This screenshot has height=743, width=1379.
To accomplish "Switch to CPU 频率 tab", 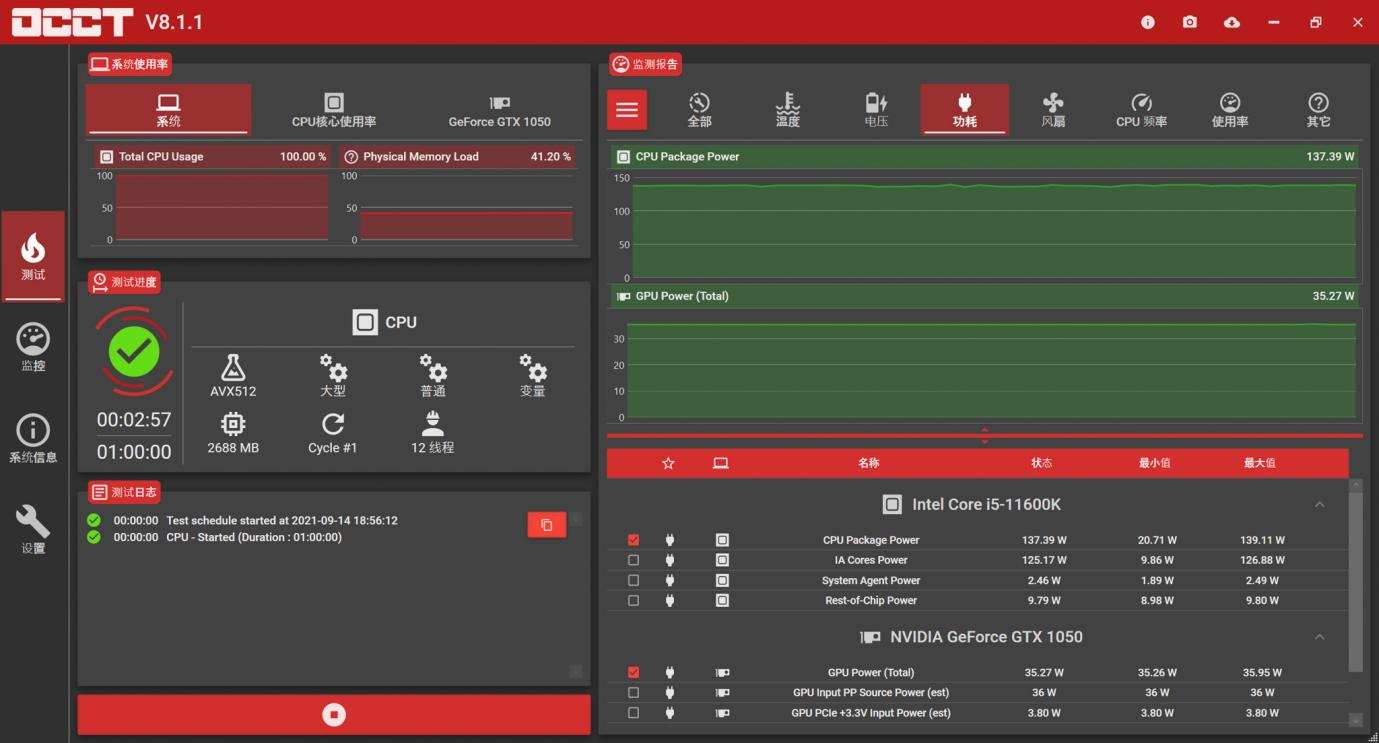I will pos(1141,110).
